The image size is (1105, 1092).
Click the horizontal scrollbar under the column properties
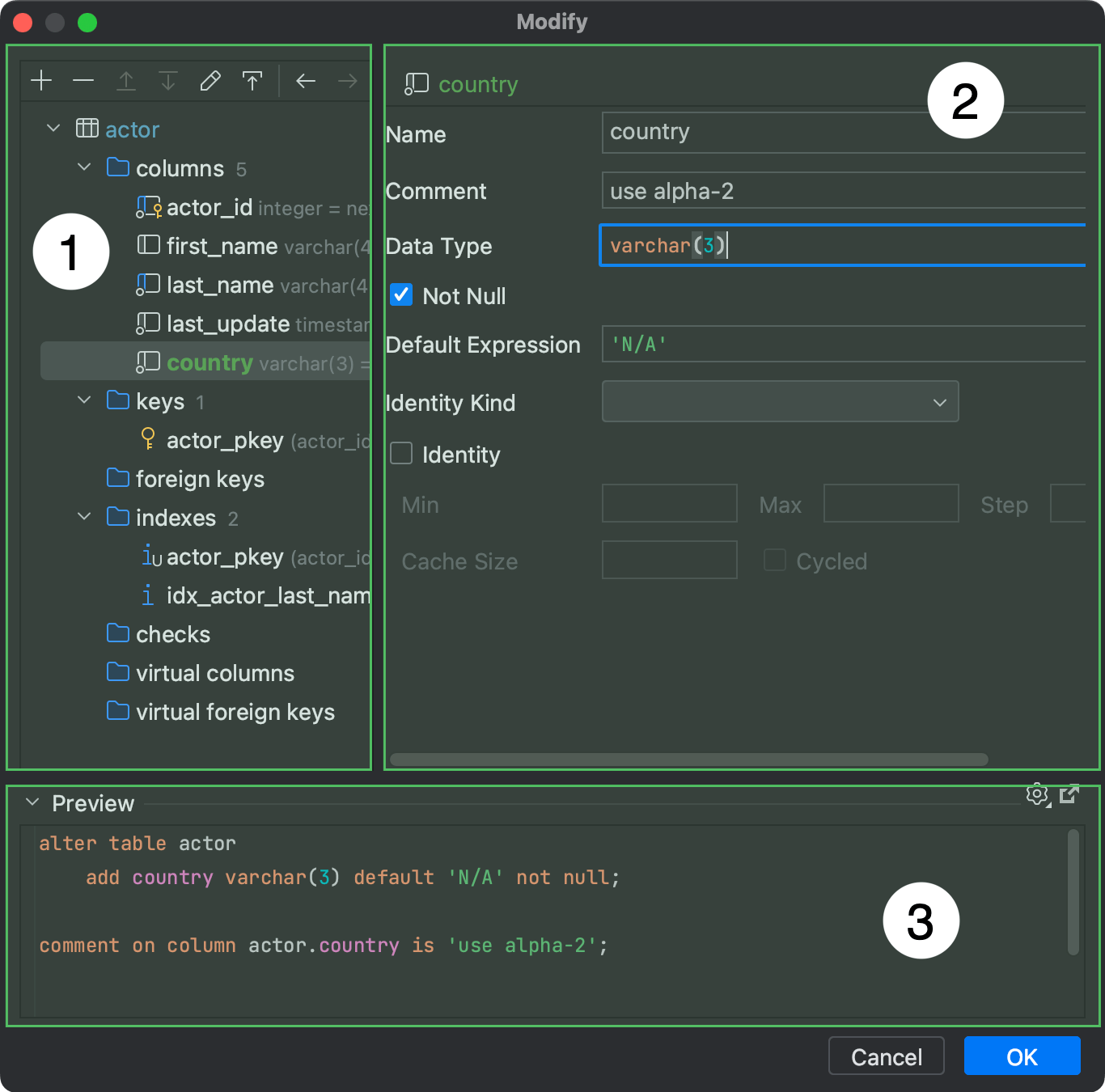[688, 760]
